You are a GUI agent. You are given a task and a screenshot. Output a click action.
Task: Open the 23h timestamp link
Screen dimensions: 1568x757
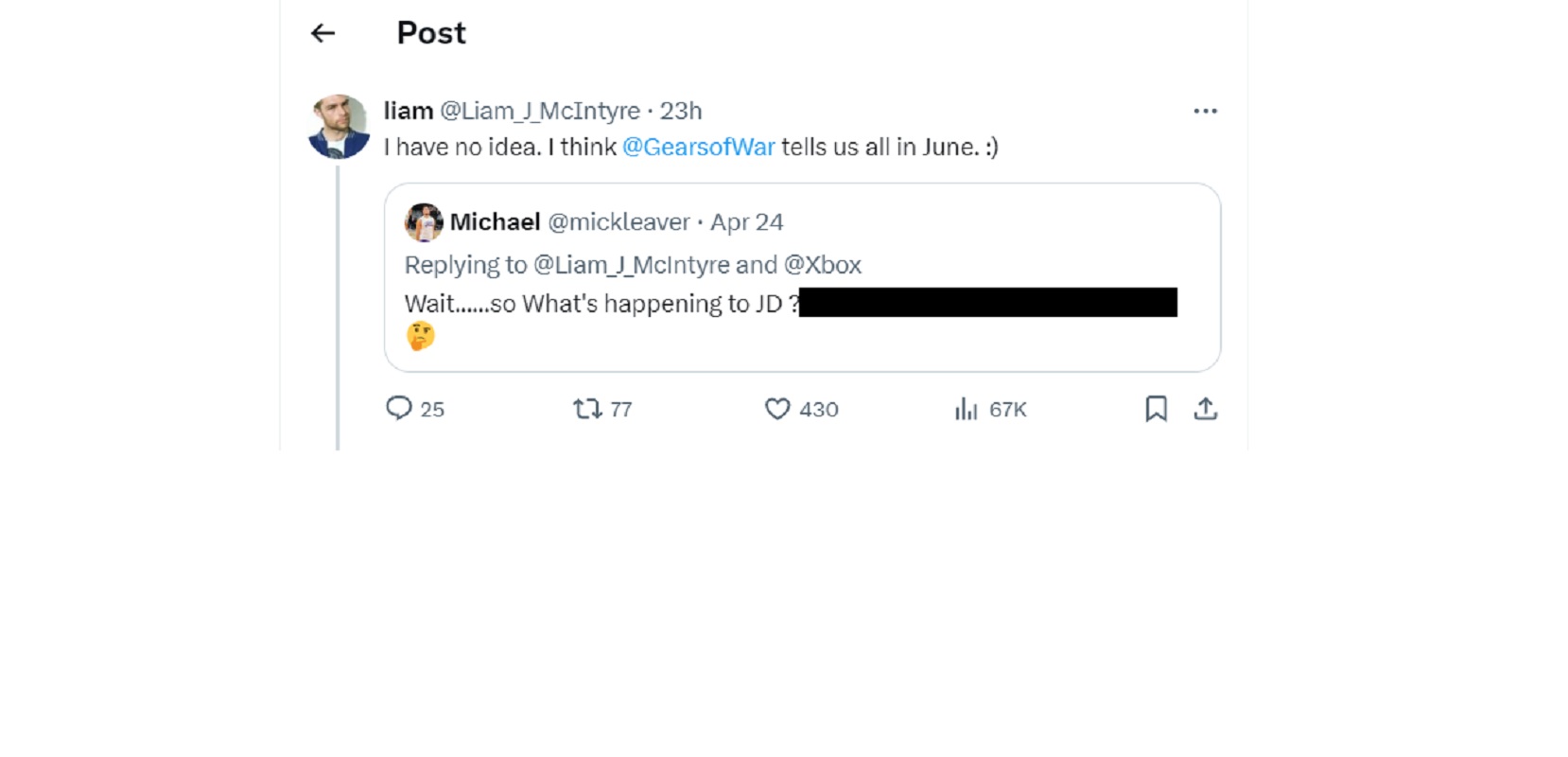click(681, 112)
